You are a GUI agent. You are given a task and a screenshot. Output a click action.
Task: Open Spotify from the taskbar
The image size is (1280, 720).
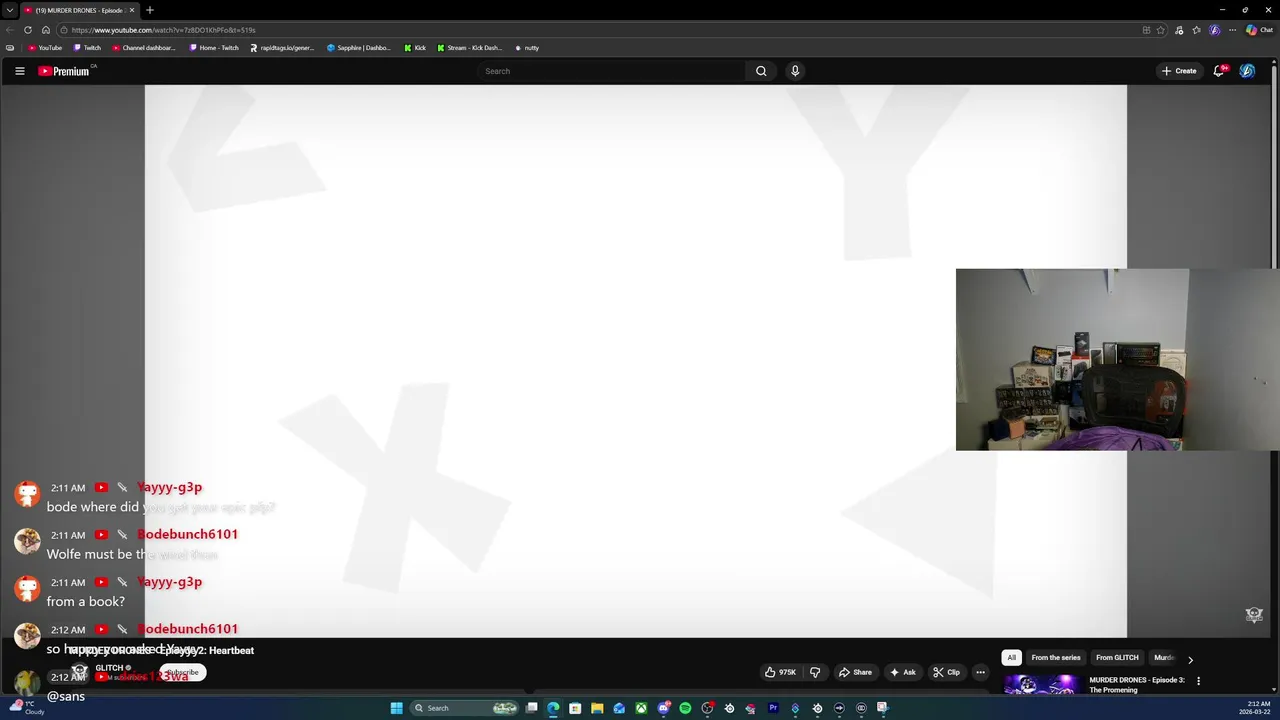coord(685,708)
